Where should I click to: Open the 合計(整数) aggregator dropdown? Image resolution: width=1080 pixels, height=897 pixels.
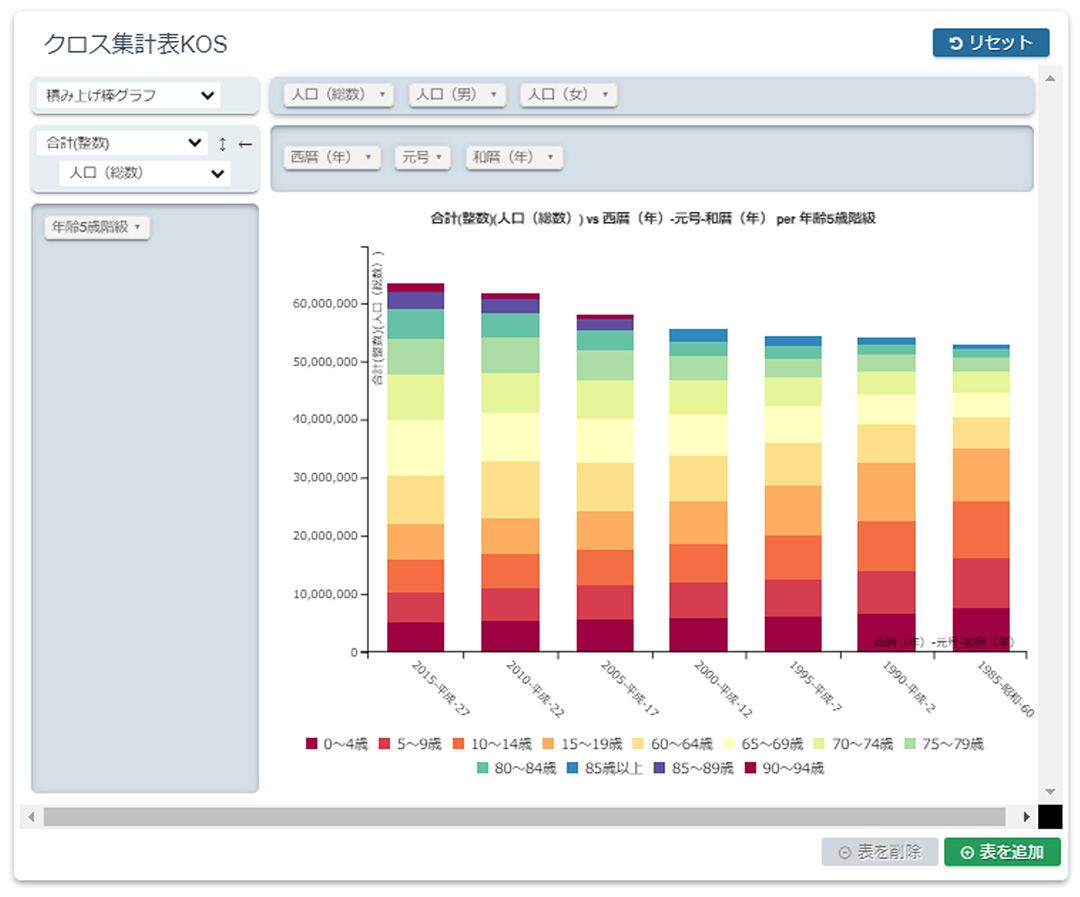tap(121, 144)
